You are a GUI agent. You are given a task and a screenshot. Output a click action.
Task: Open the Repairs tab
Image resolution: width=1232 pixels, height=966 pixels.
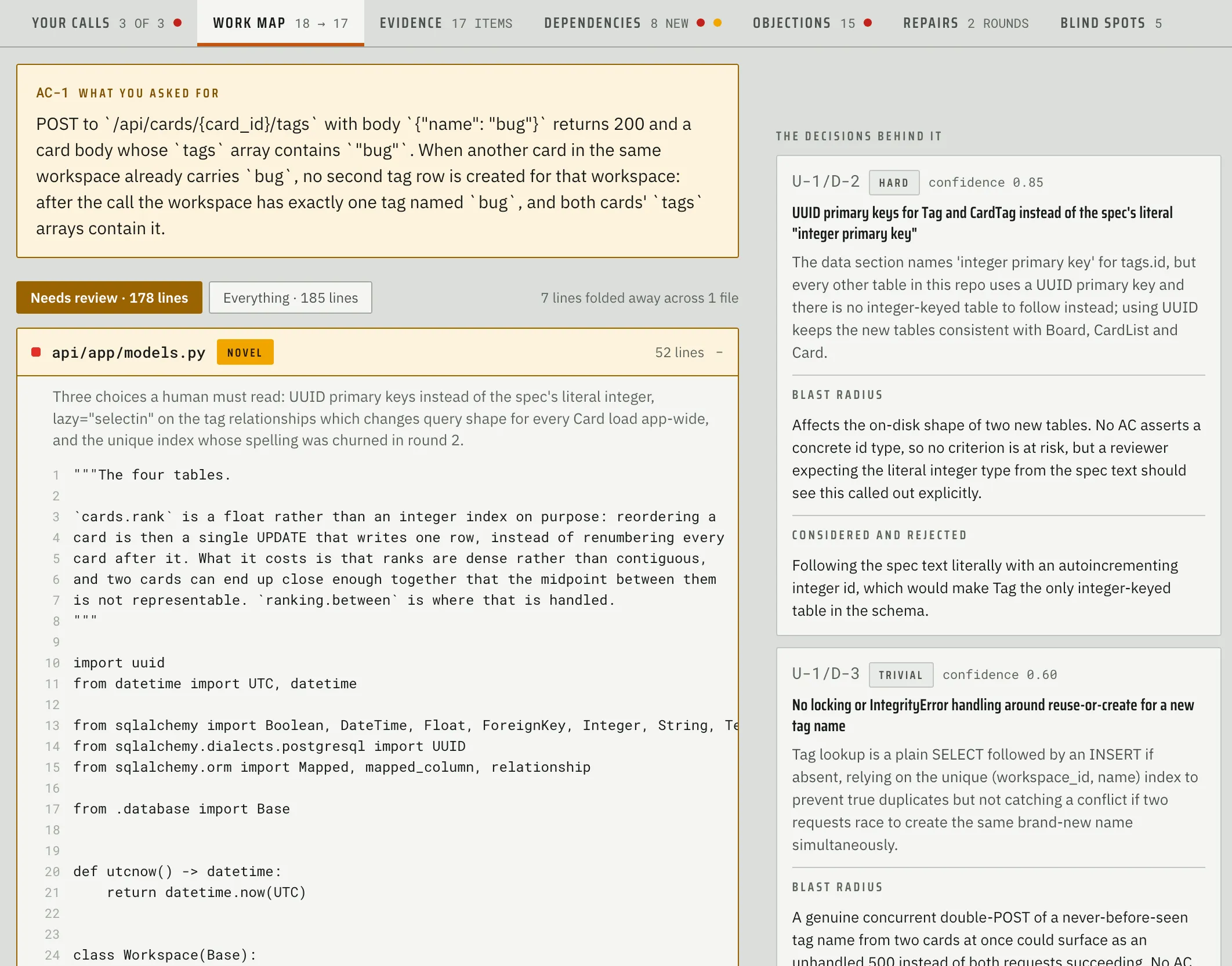(x=966, y=23)
